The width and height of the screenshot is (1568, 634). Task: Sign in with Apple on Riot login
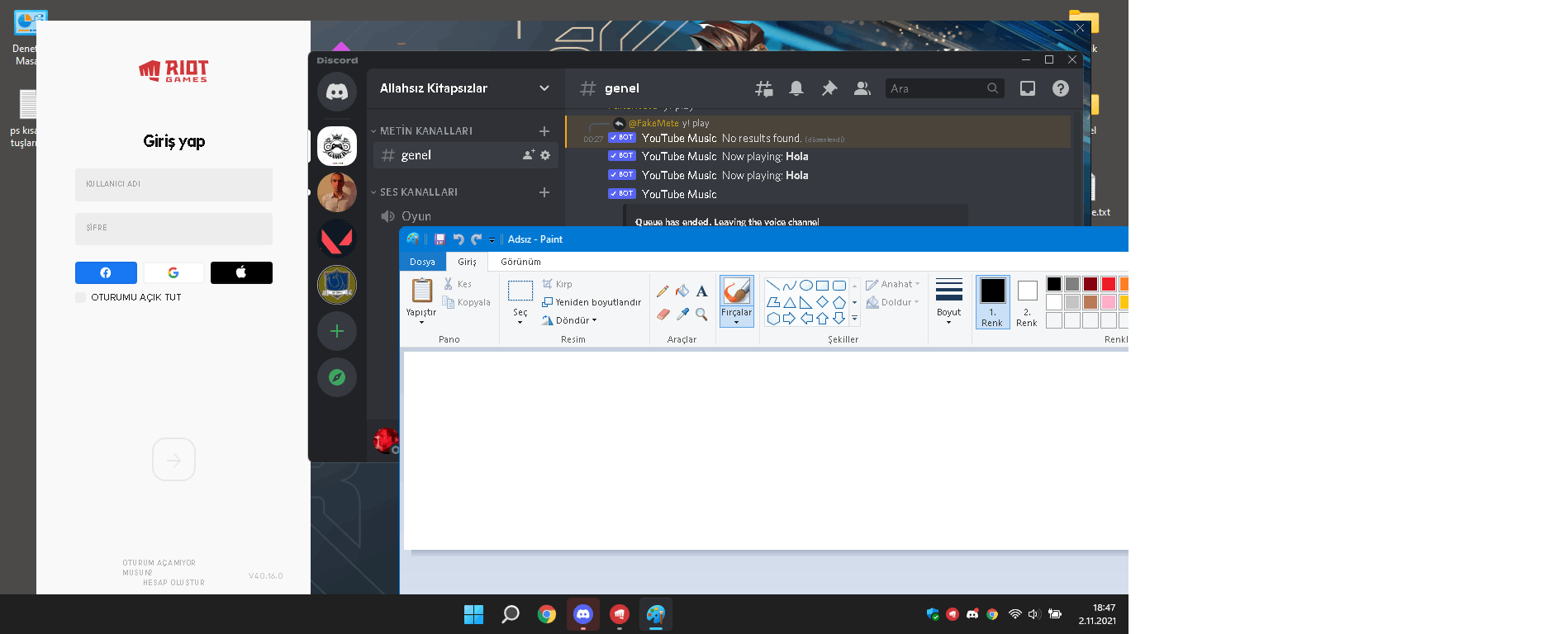click(241, 272)
